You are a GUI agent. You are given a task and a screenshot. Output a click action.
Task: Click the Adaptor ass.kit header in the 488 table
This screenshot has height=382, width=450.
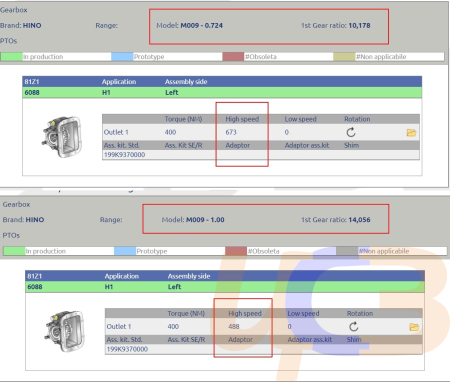[310, 340]
